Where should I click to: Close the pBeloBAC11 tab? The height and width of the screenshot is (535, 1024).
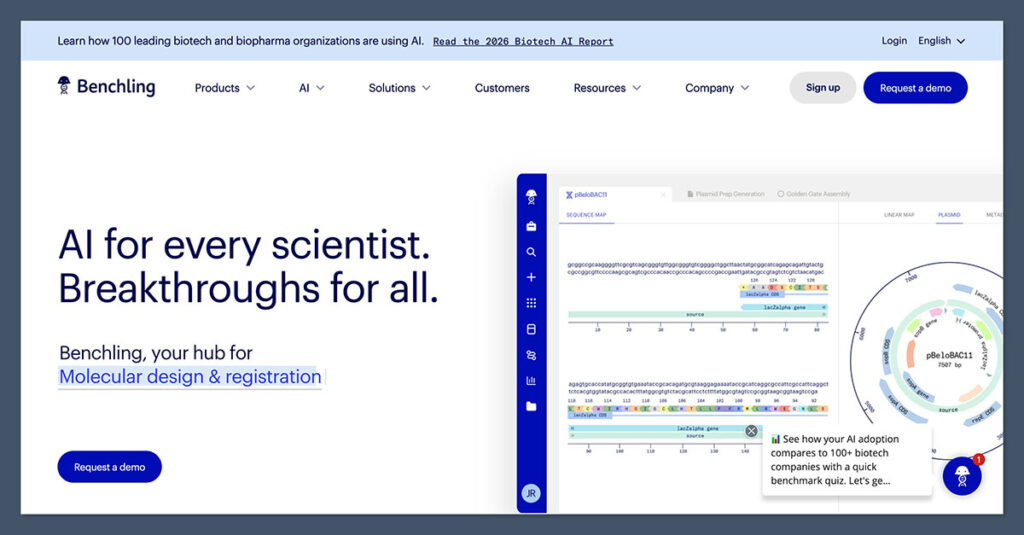663,195
